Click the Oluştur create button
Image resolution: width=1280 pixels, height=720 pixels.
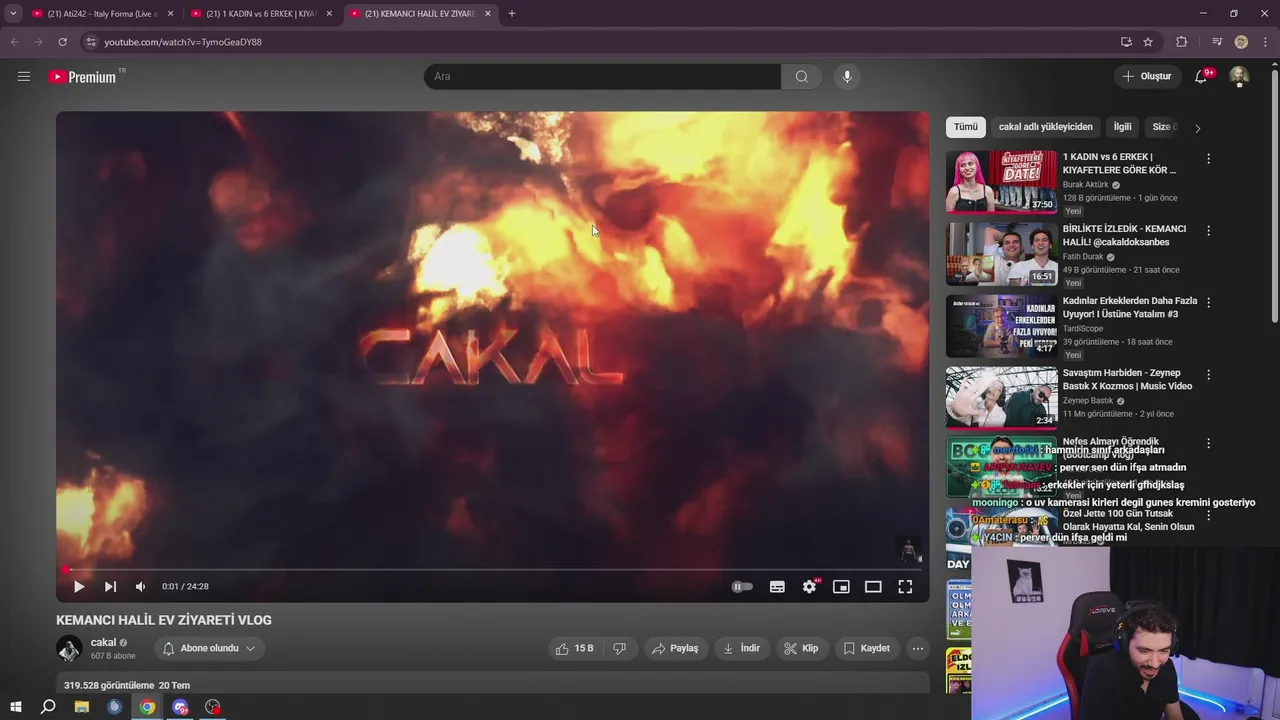tap(1146, 76)
